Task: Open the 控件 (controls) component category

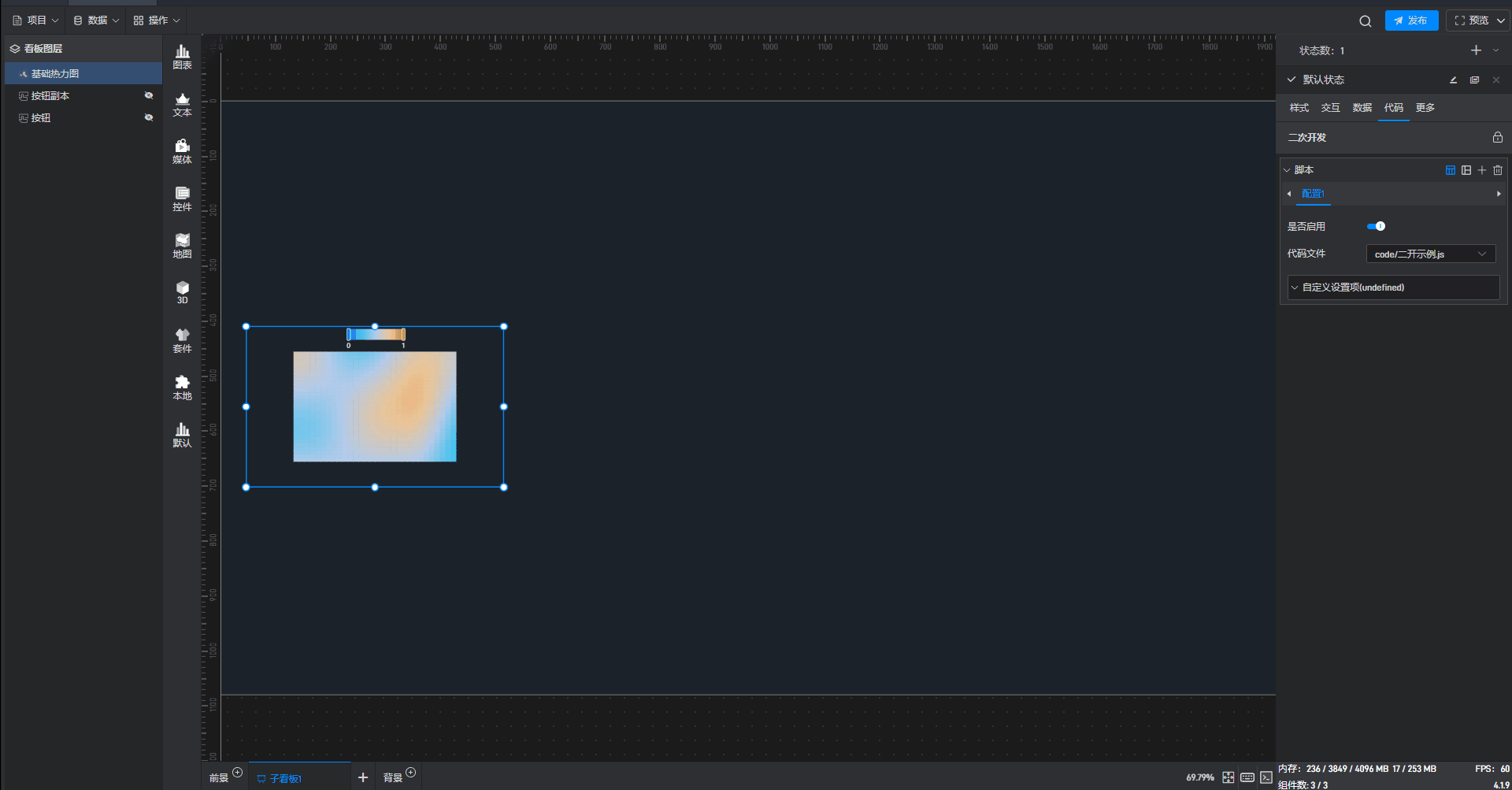Action: [x=182, y=198]
